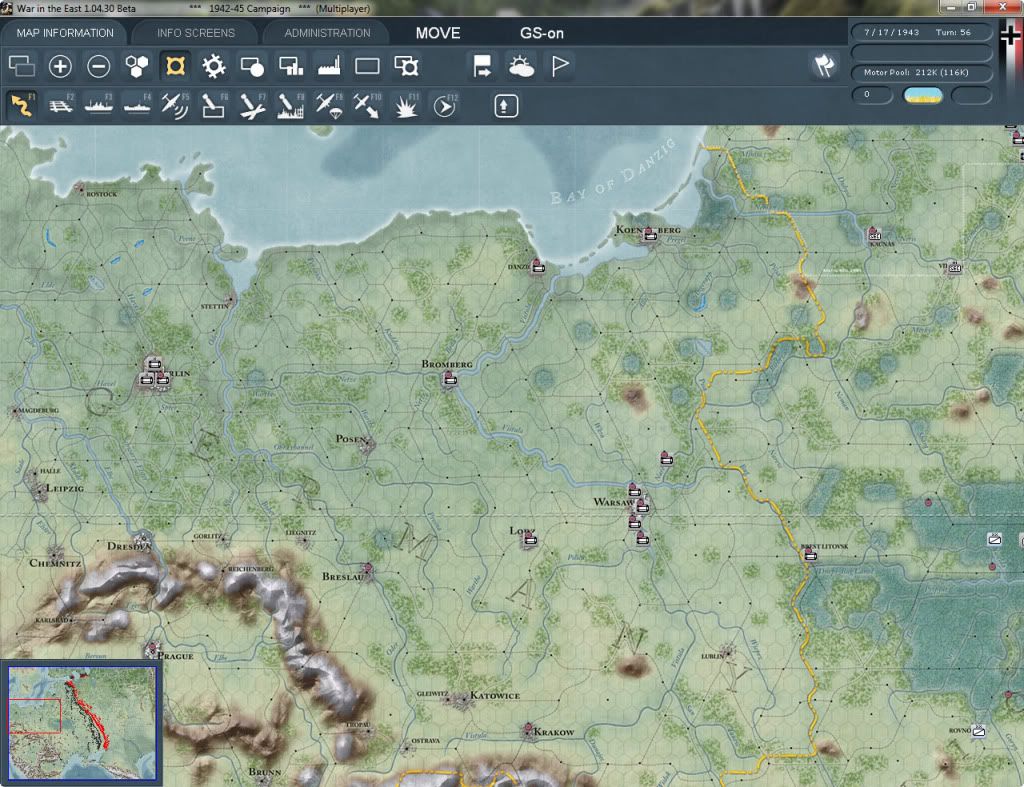
Task: Click the flag-with-arrow toolbar icon
Action: pos(482,66)
